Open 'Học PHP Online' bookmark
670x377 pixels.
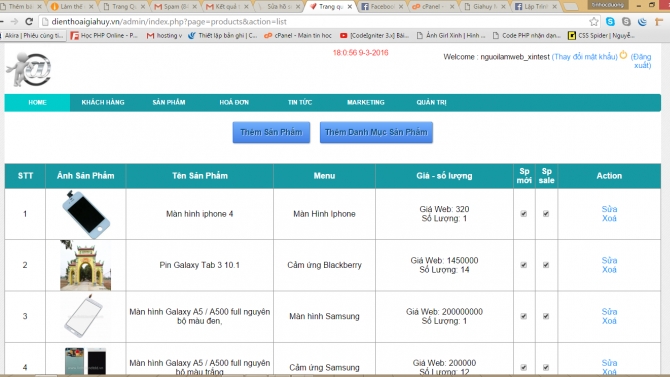tap(104, 35)
